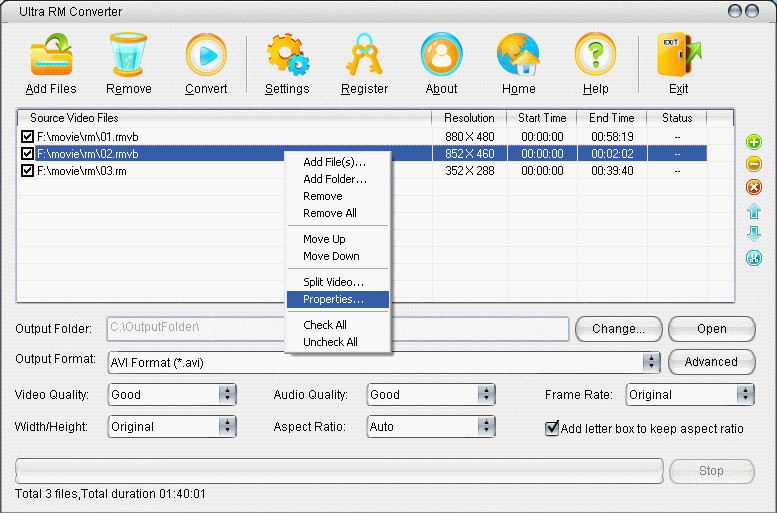
Task: Click the Stop button
Action: (x=712, y=471)
